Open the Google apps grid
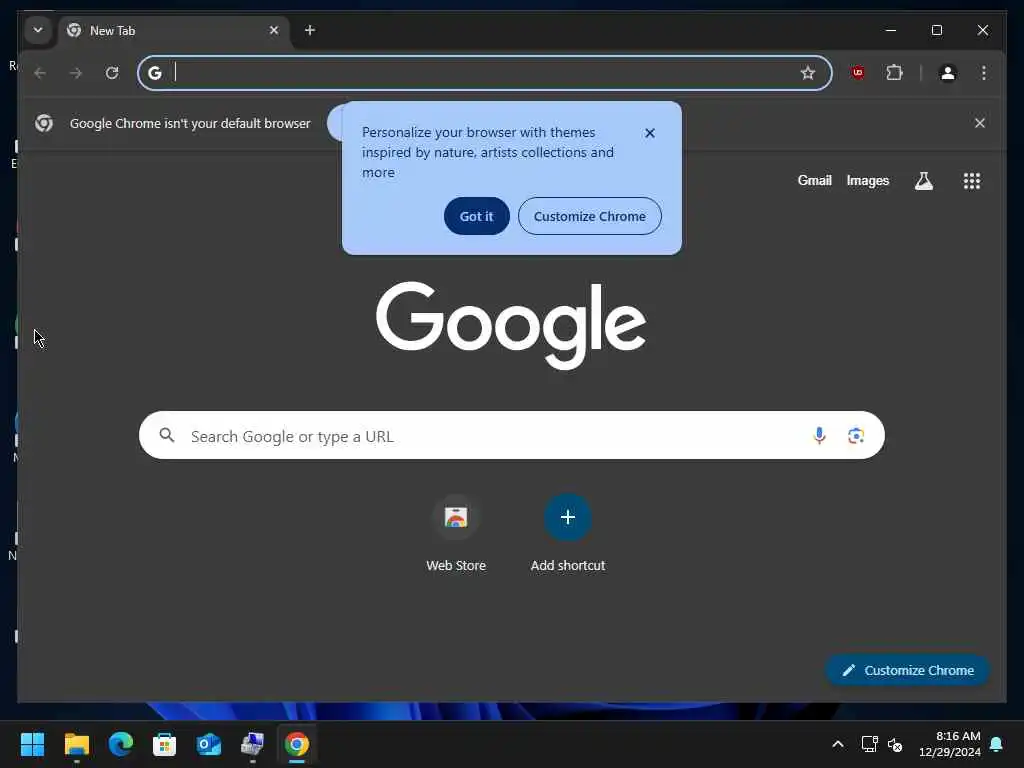 (972, 181)
